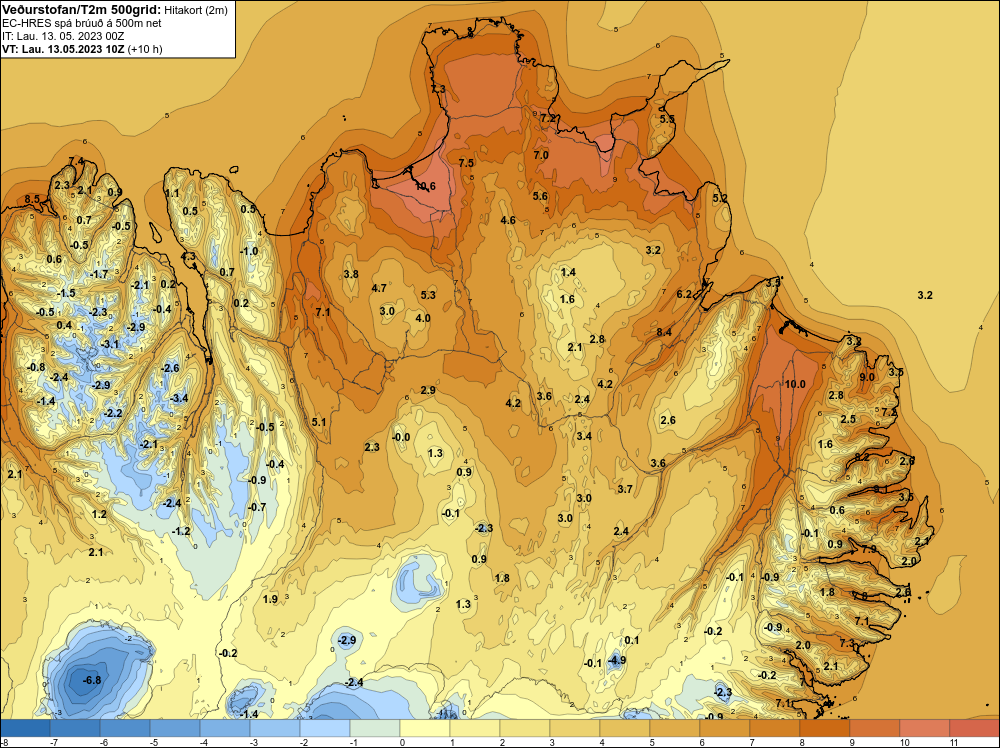This screenshot has width=1000, height=748.
Task: Click the 8.4 temperature label
Action: pos(664,332)
